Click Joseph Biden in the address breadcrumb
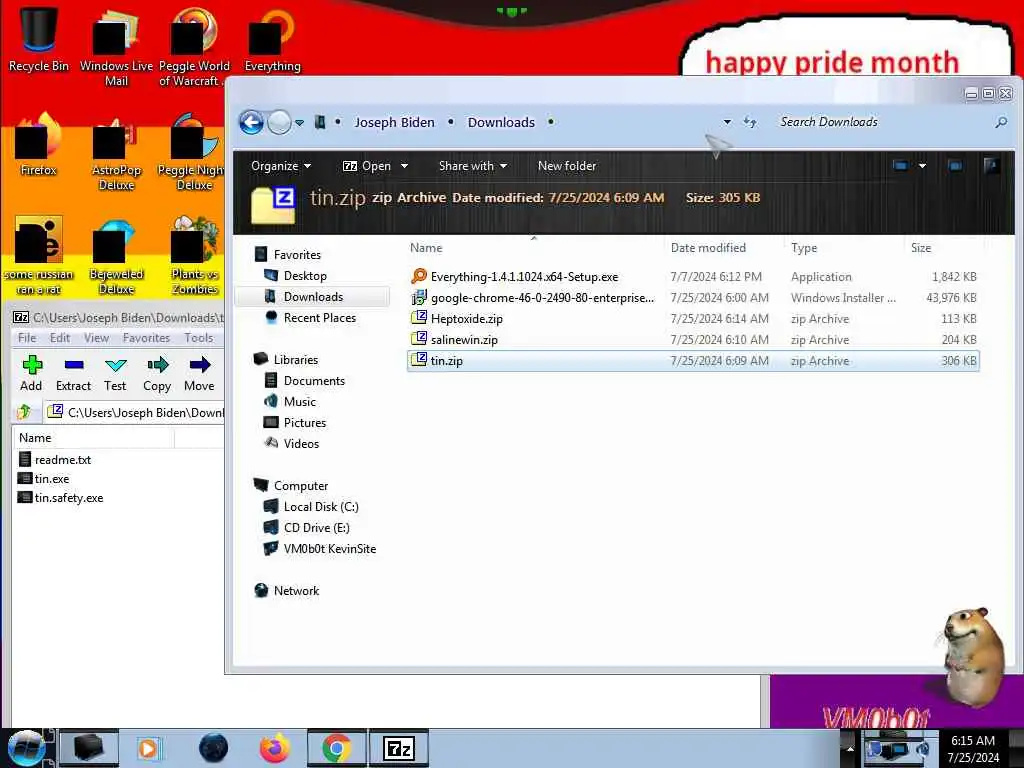 [x=394, y=122]
